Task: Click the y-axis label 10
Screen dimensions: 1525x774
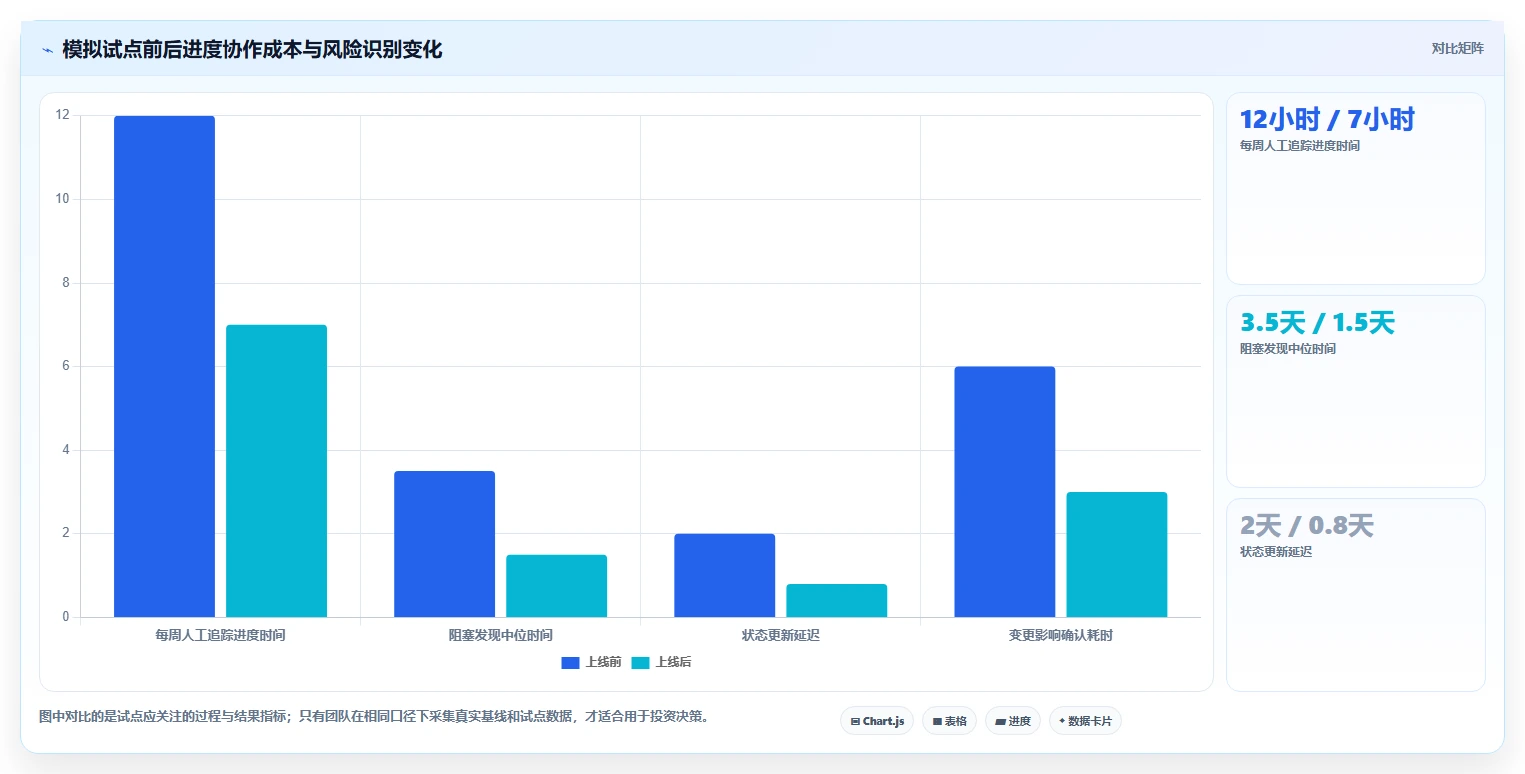Action: [x=63, y=199]
